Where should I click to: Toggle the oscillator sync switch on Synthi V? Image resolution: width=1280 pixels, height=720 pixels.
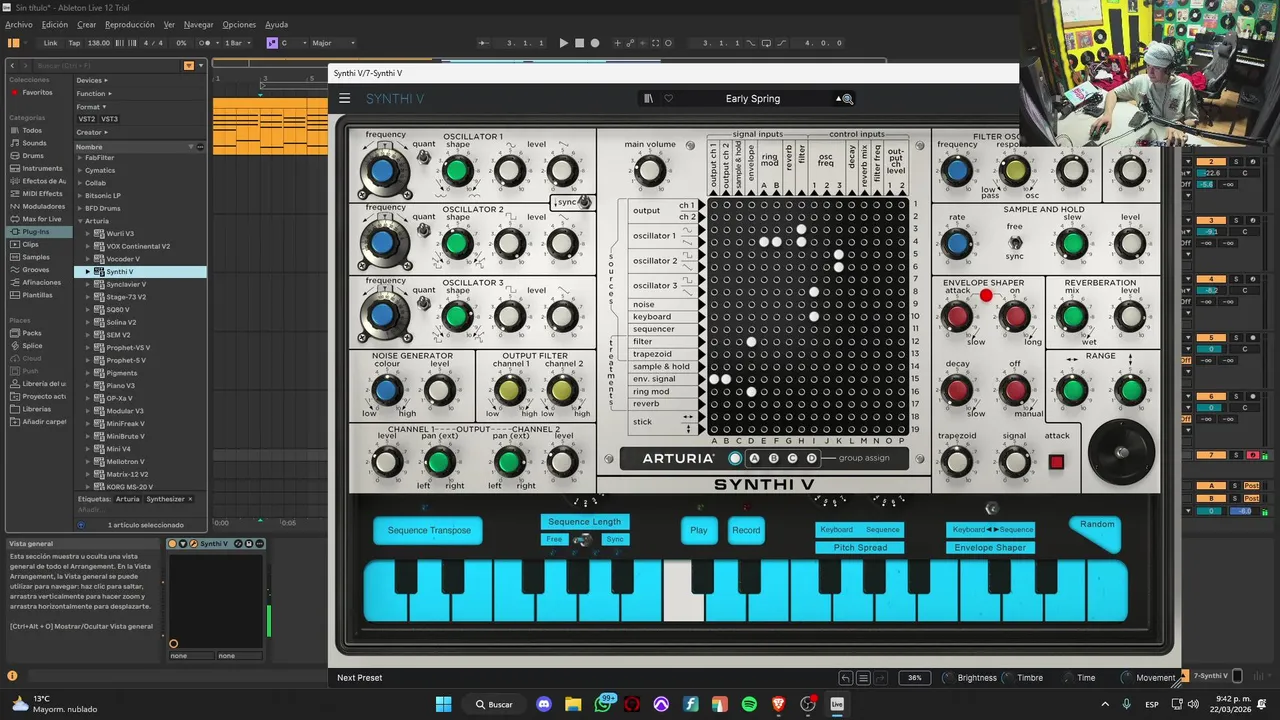[585, 203]
